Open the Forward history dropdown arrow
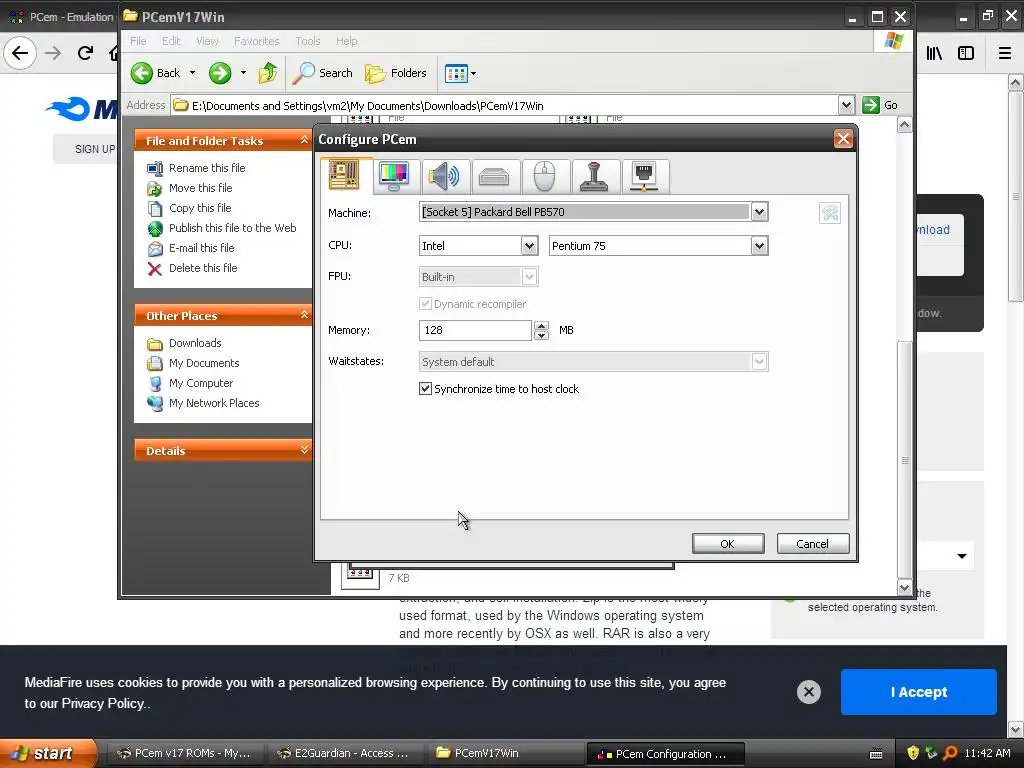This screenshot has height=768, width=1024. pos(243,73)
